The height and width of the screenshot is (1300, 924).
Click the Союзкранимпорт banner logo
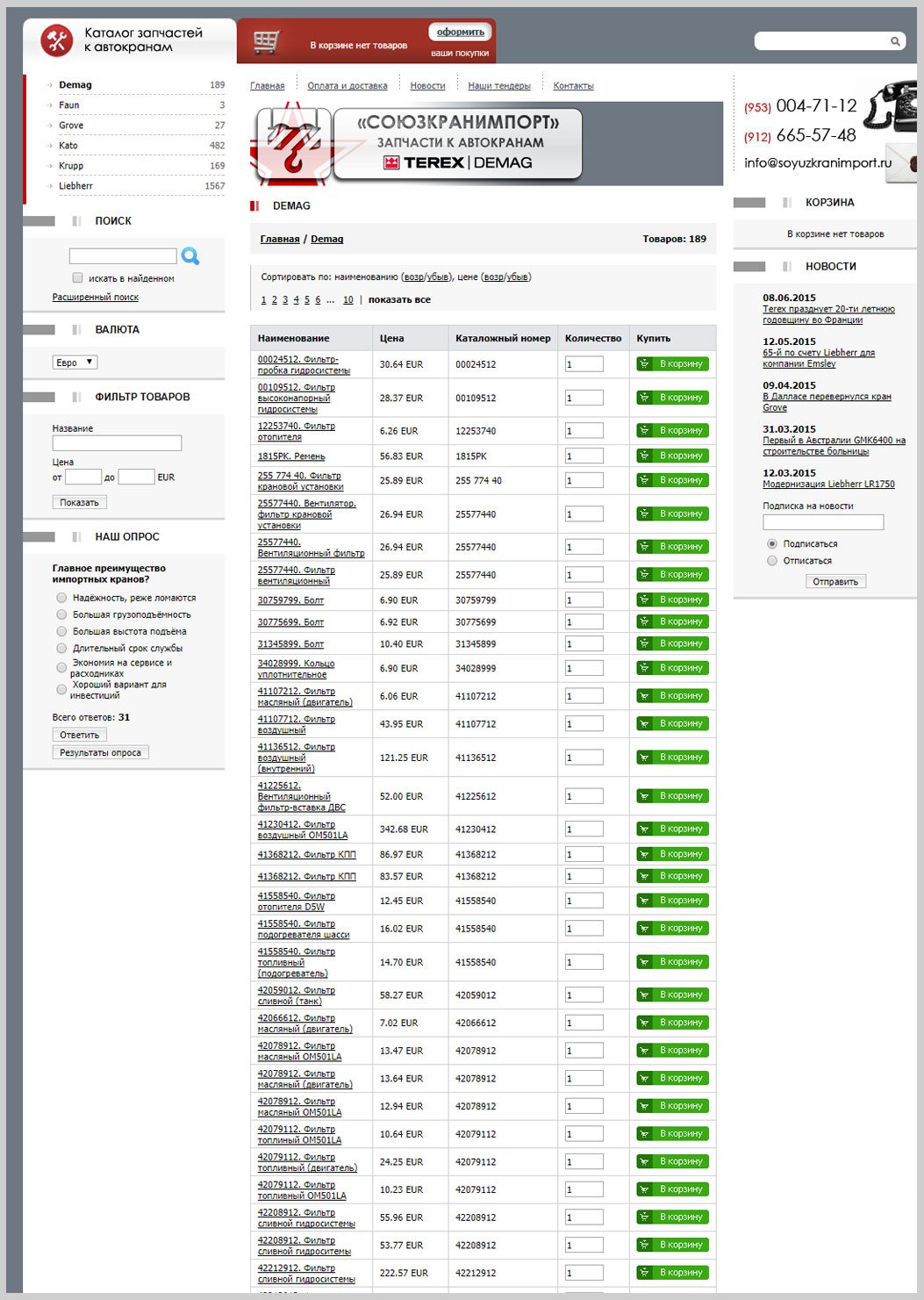418,145
